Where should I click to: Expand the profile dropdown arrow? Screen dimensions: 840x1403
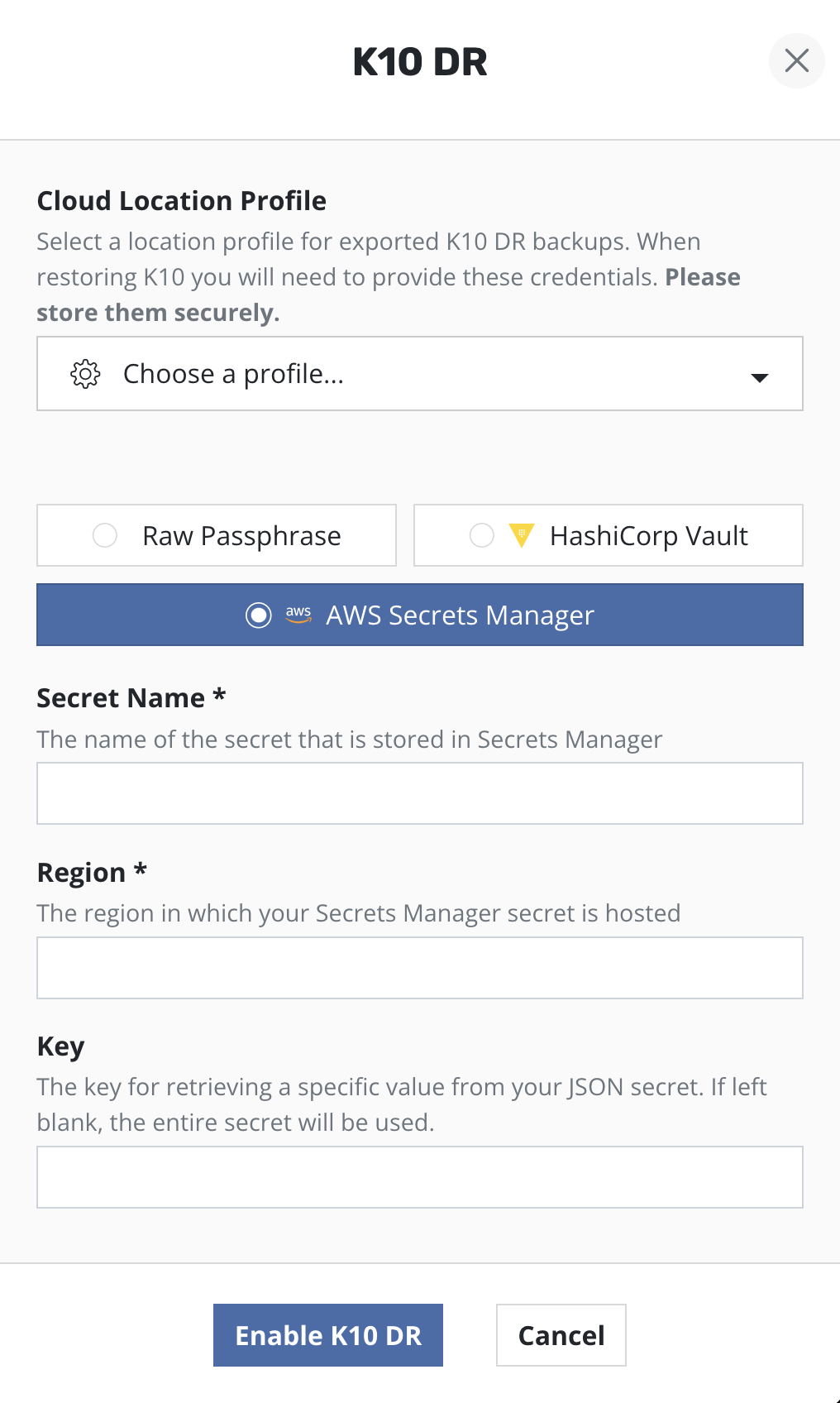[759, 377]
